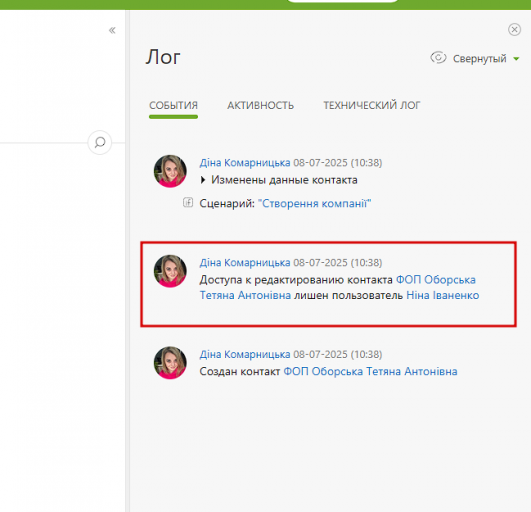The width and height of the screenshot is (531, 512).
Task: Open ФОП Оборська Тетяна Антонівна link in Создан контакт entry
Action: [x=370, y=371]
